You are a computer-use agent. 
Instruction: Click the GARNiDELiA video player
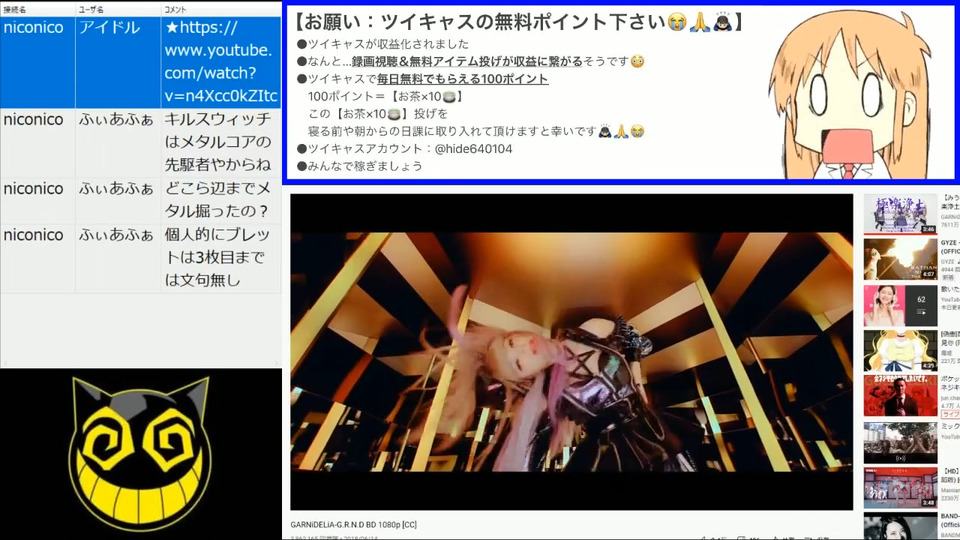[x=571, y=351]
